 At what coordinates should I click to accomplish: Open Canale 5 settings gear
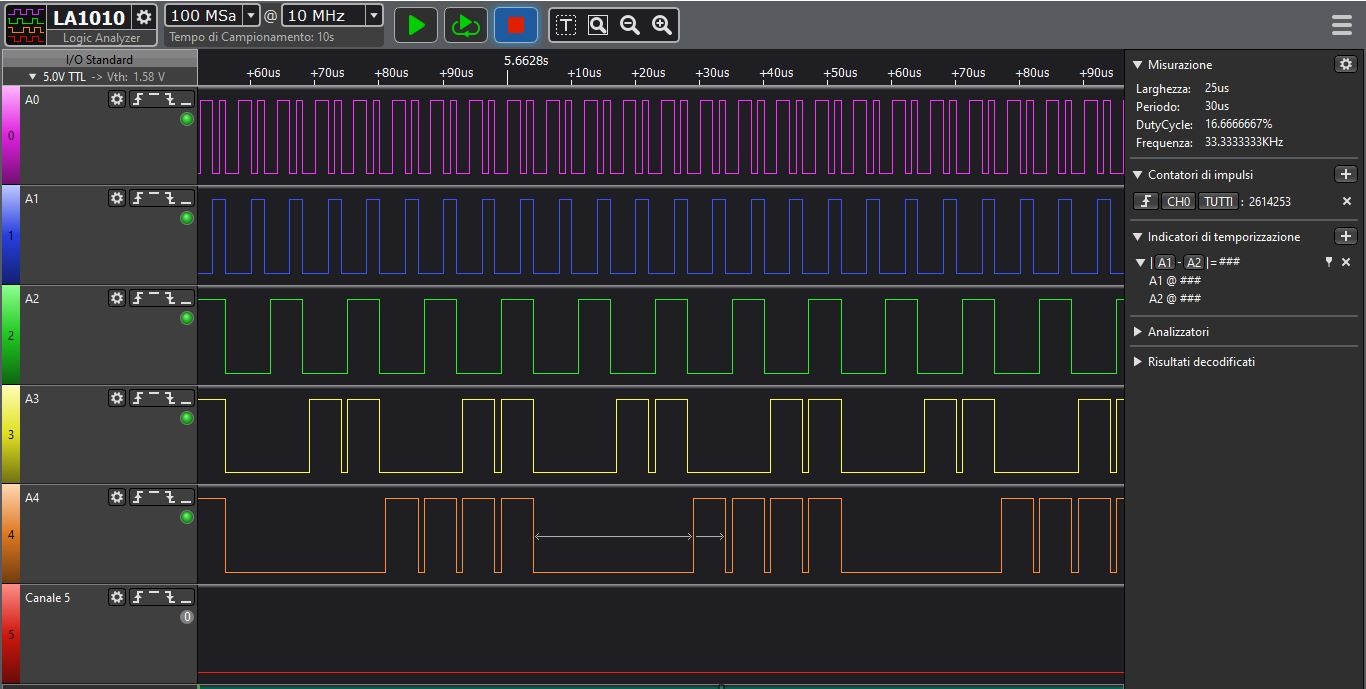pos(117,597)
